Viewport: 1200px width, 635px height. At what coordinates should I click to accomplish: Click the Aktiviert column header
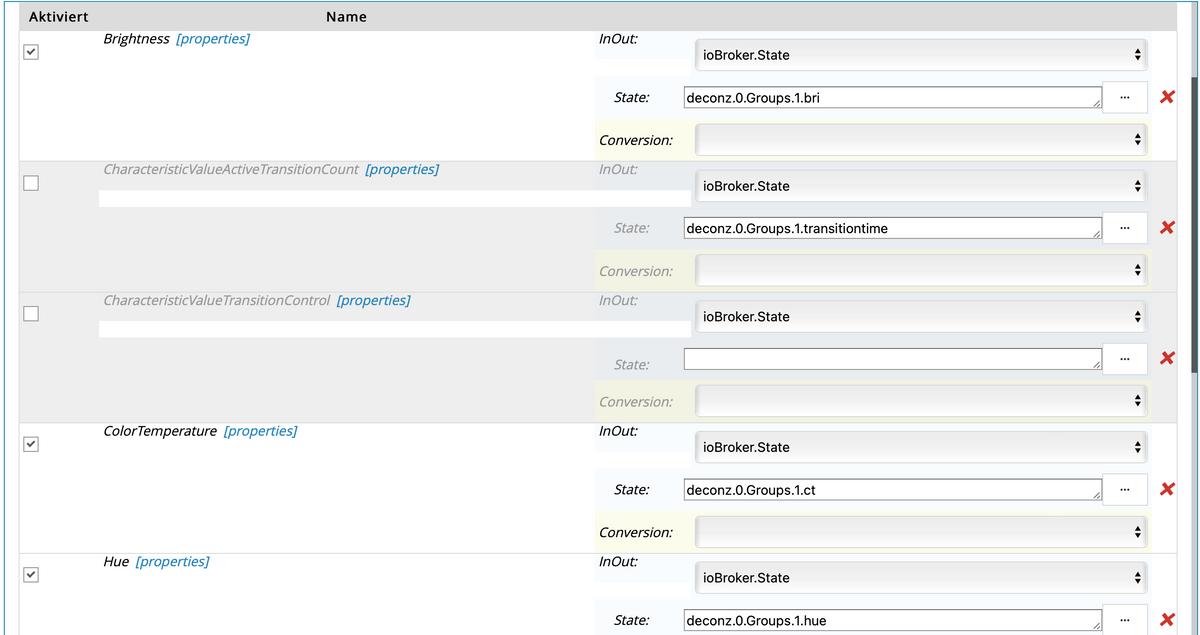58,17
